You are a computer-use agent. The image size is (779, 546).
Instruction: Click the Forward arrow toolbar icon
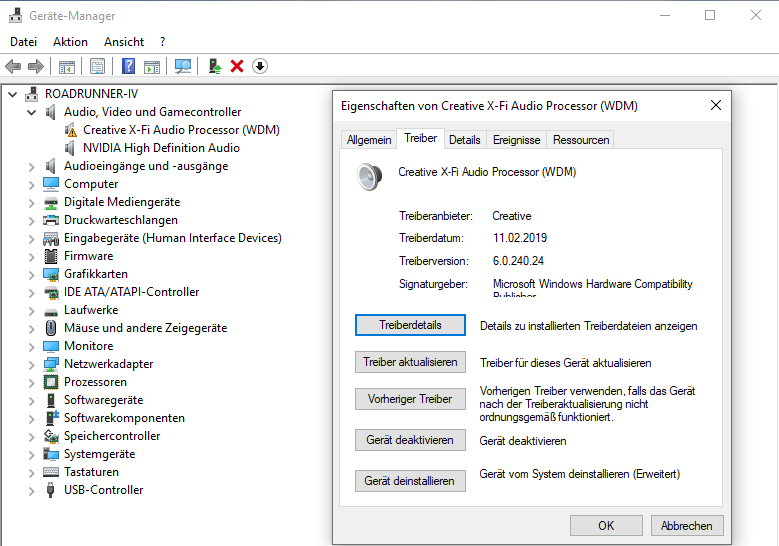[36, 66]
